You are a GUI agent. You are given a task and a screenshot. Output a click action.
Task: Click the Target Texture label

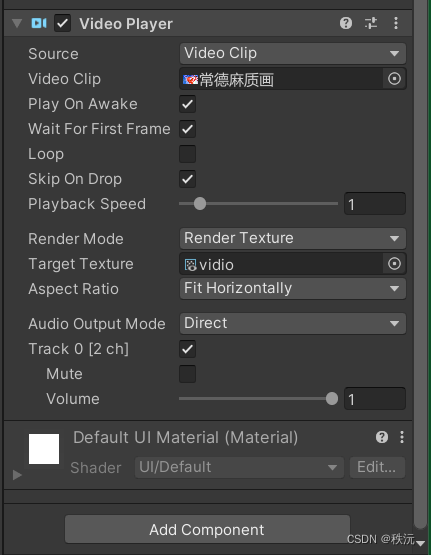pos(81,264)
